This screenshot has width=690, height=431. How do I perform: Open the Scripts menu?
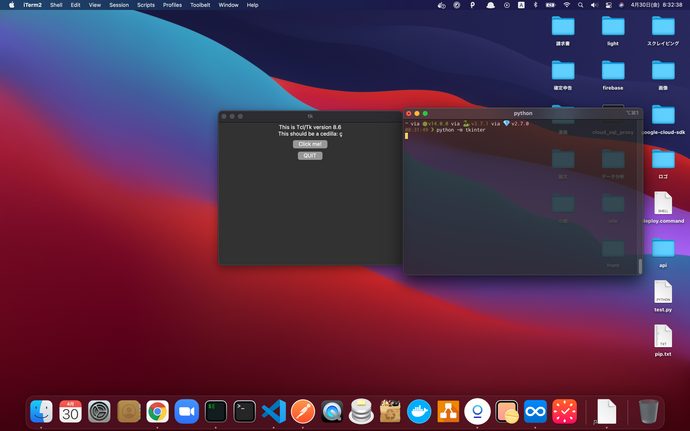[146, 5]
